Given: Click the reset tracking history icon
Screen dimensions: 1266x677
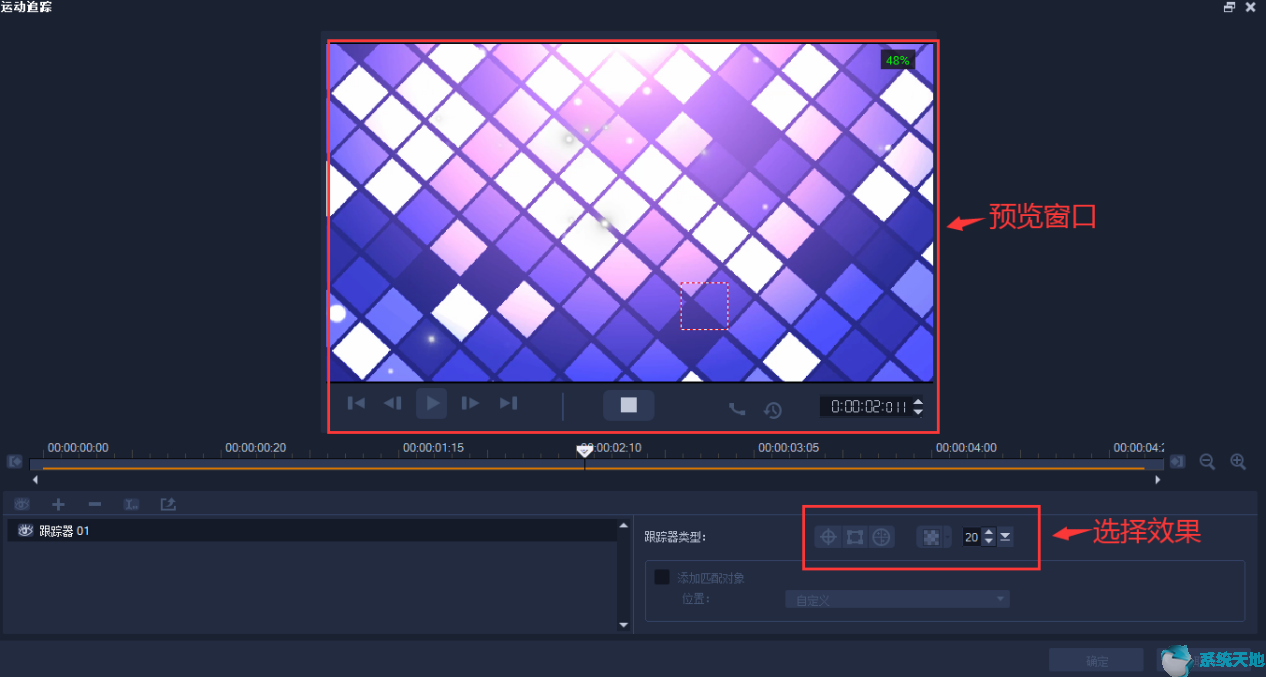Looking at the screenshot, I should 773,409.
